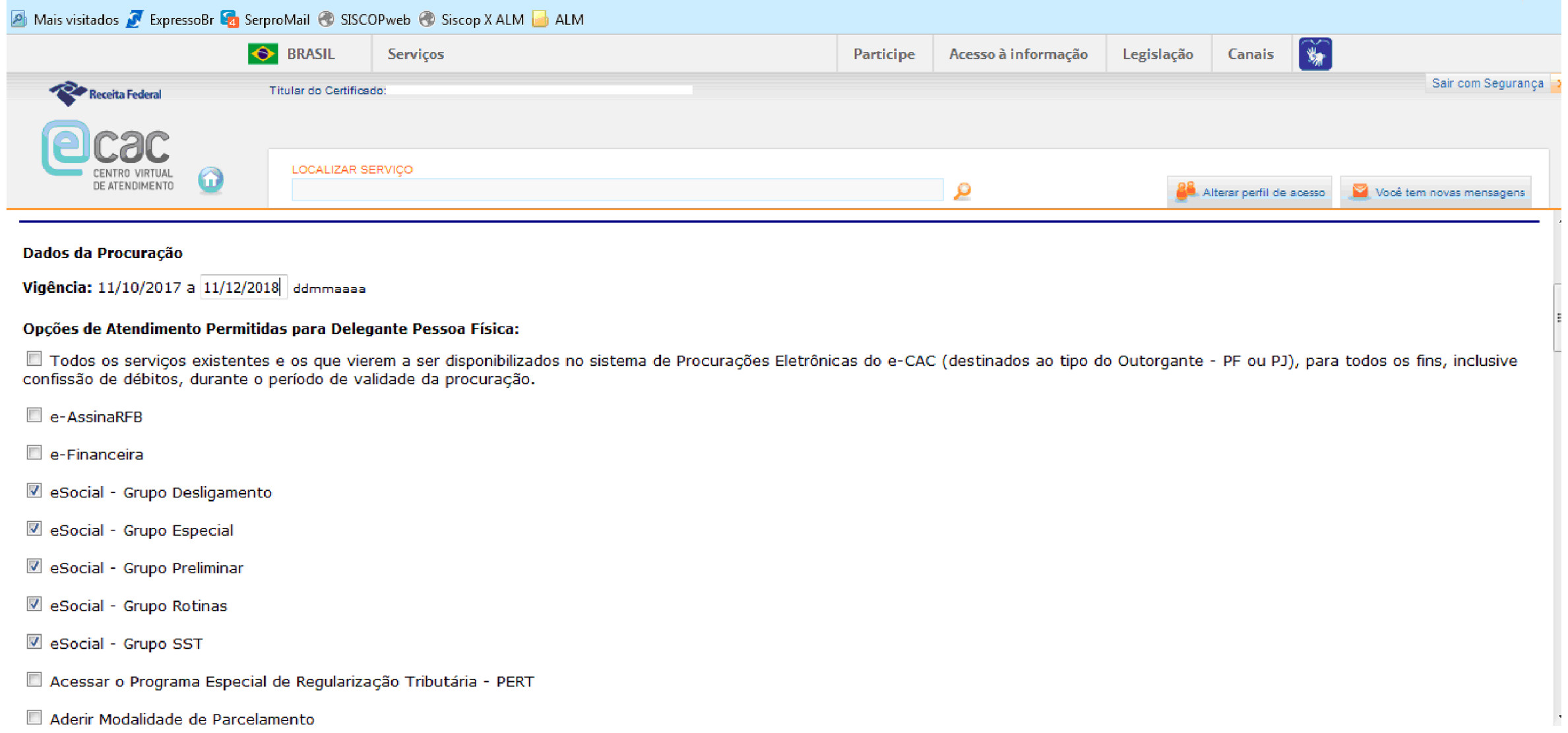1568x733 pixels.
Task: Click the magnifier search icon
Action: 962,191
